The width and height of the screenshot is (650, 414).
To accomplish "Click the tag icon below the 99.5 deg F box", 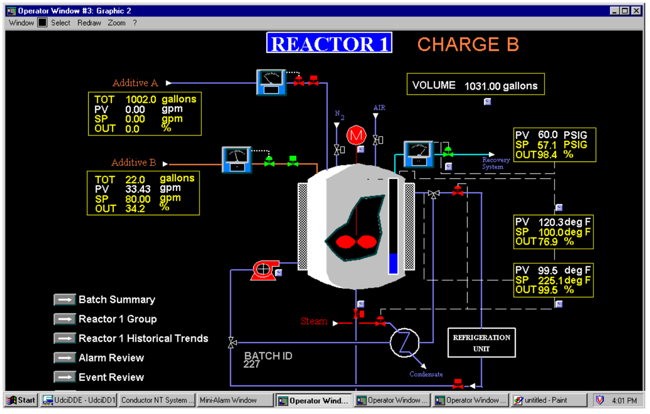I will coord(559,304).
